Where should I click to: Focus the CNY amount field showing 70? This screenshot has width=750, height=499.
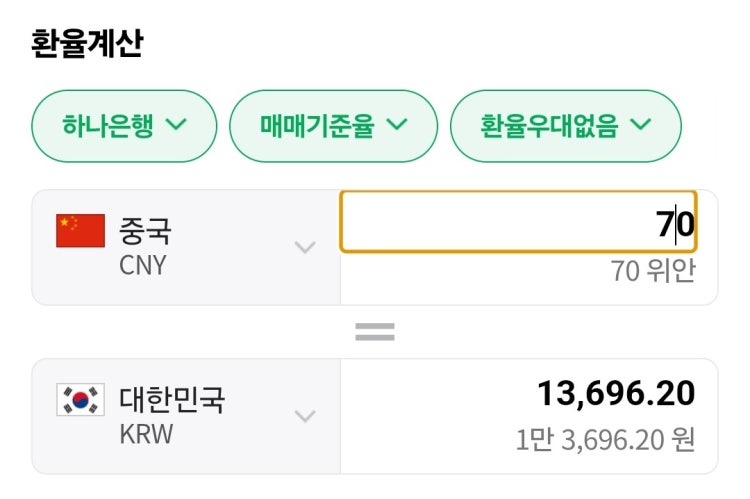(x=518, y=222)
